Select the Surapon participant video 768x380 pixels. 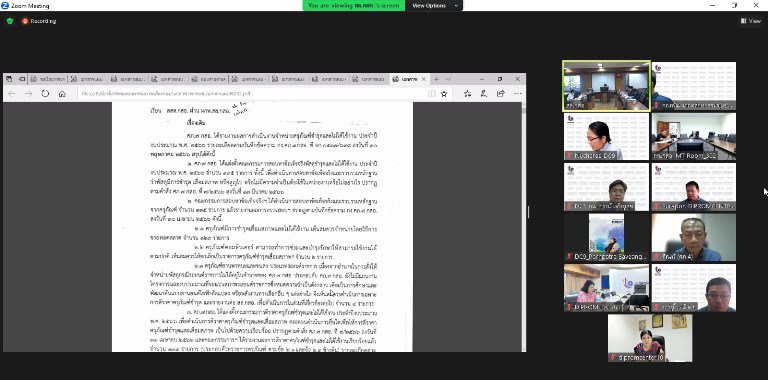[694, 187]
